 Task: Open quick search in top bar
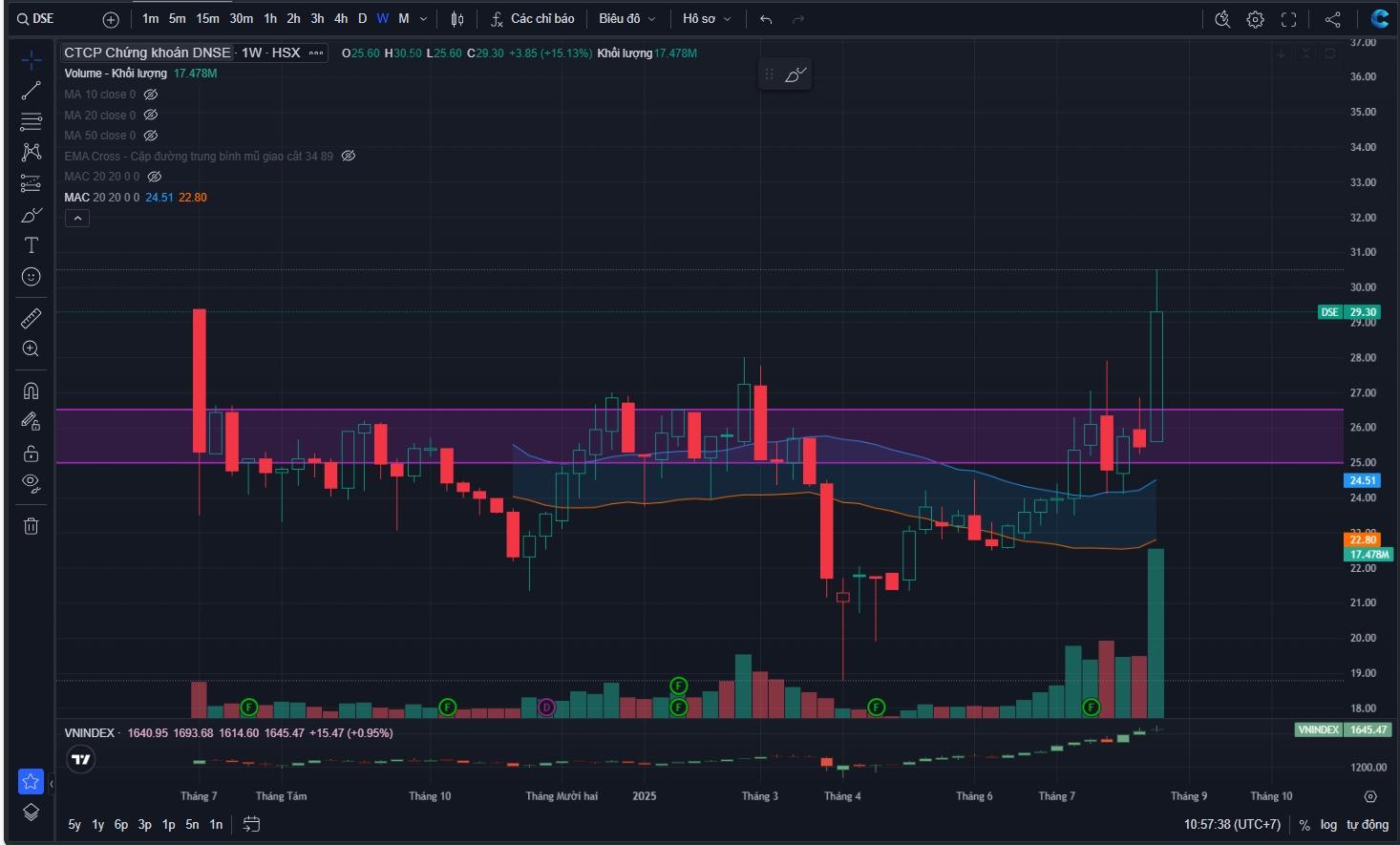1222,19
